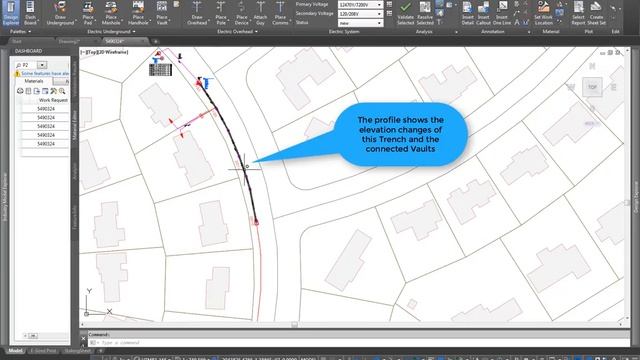Viewport: 640px width, 360px height.
Task: Click the hammer tools icon in Dashboard toolbar
Action: pos(53,91)
